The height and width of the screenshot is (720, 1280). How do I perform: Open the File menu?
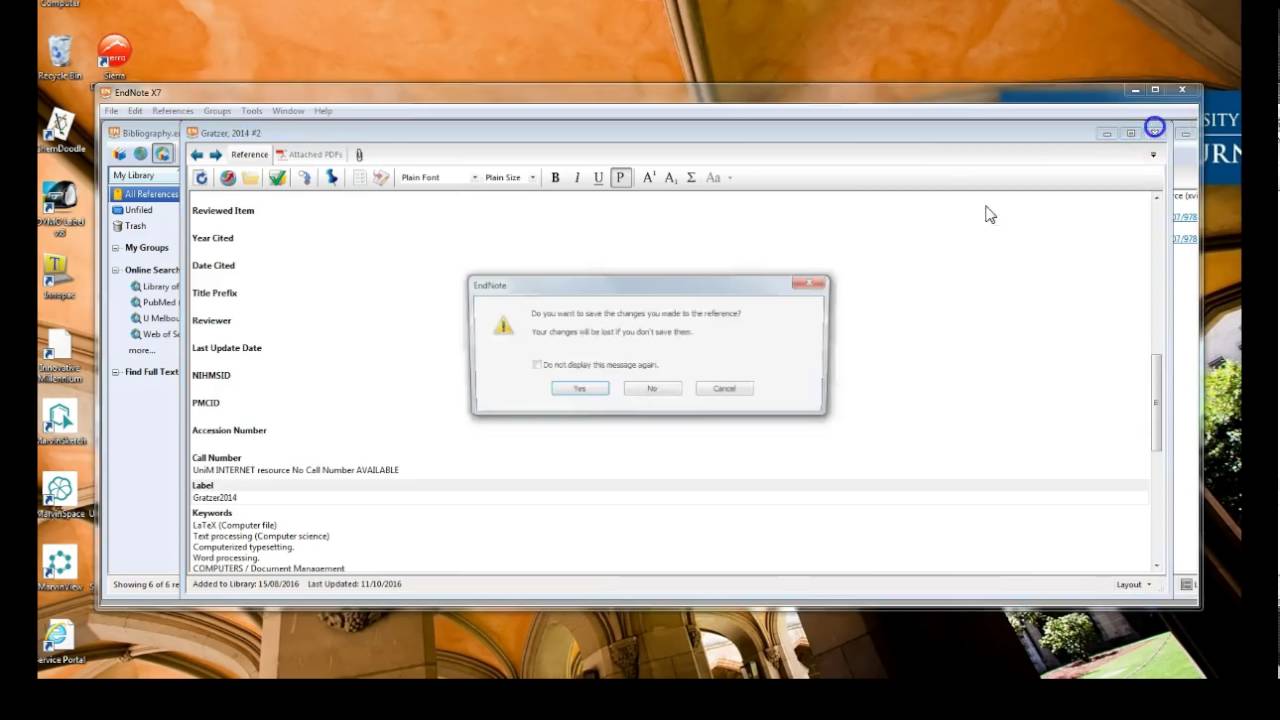click(111, 111)
